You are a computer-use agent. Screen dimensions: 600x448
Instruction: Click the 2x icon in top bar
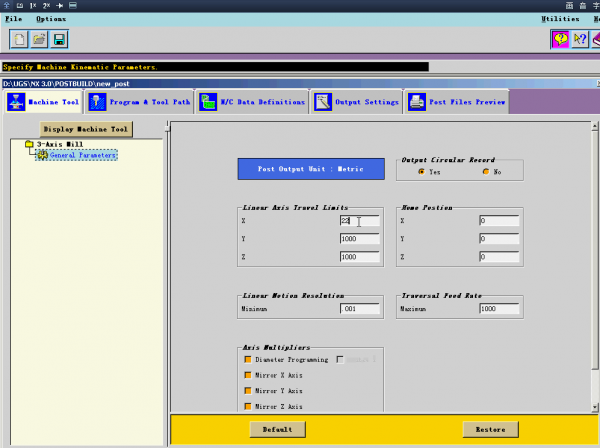[46, 5]
